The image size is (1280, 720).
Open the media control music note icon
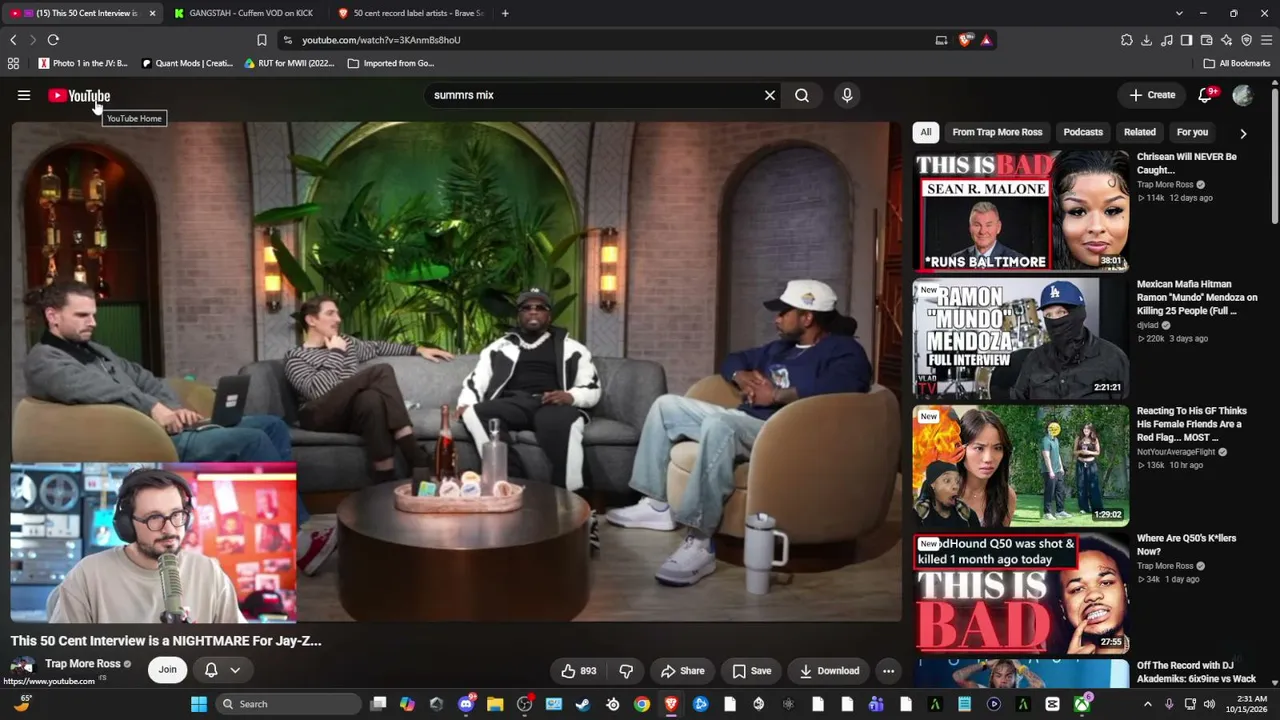click(x=1167, y=40)
